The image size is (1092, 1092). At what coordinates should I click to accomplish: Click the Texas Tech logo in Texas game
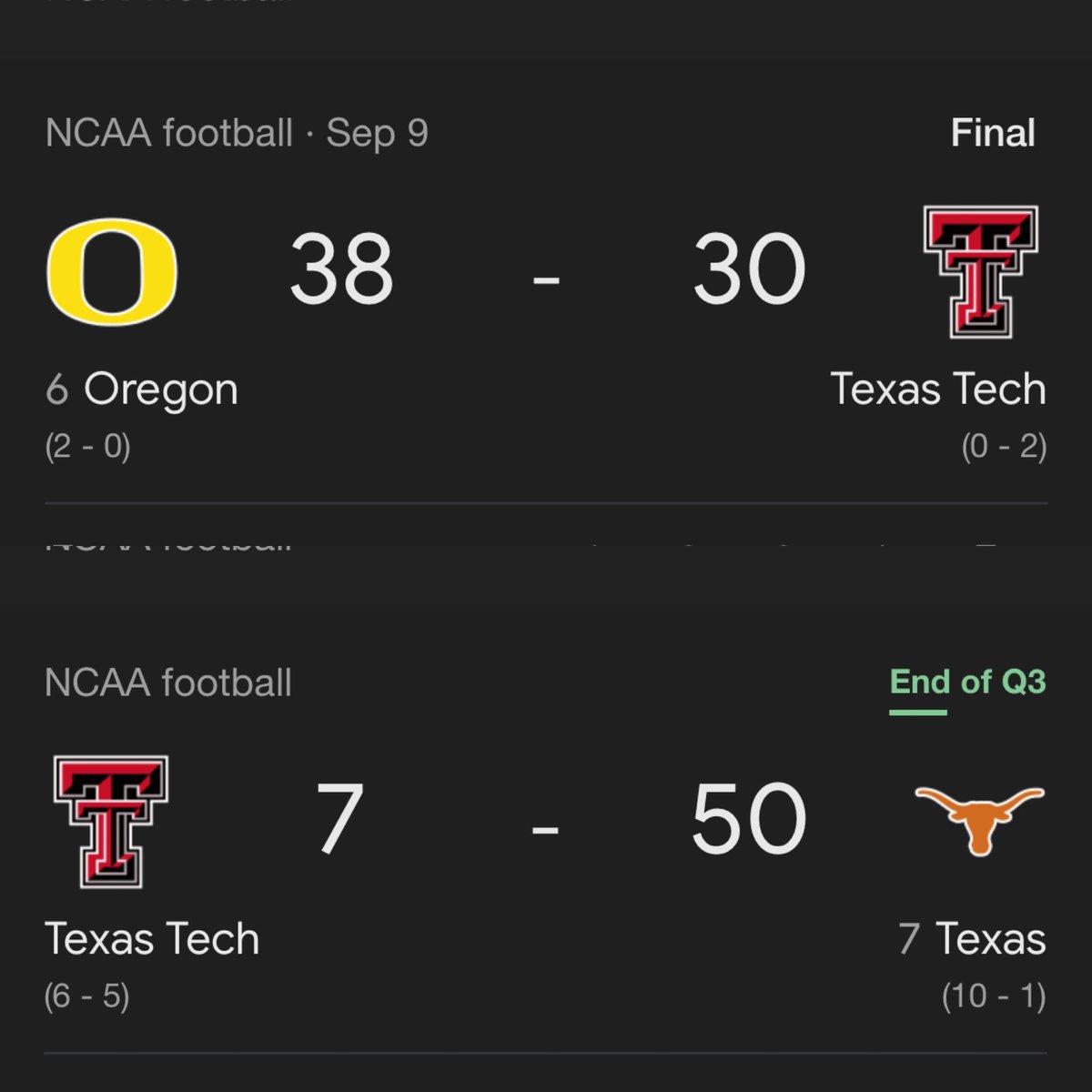point(111,822)
